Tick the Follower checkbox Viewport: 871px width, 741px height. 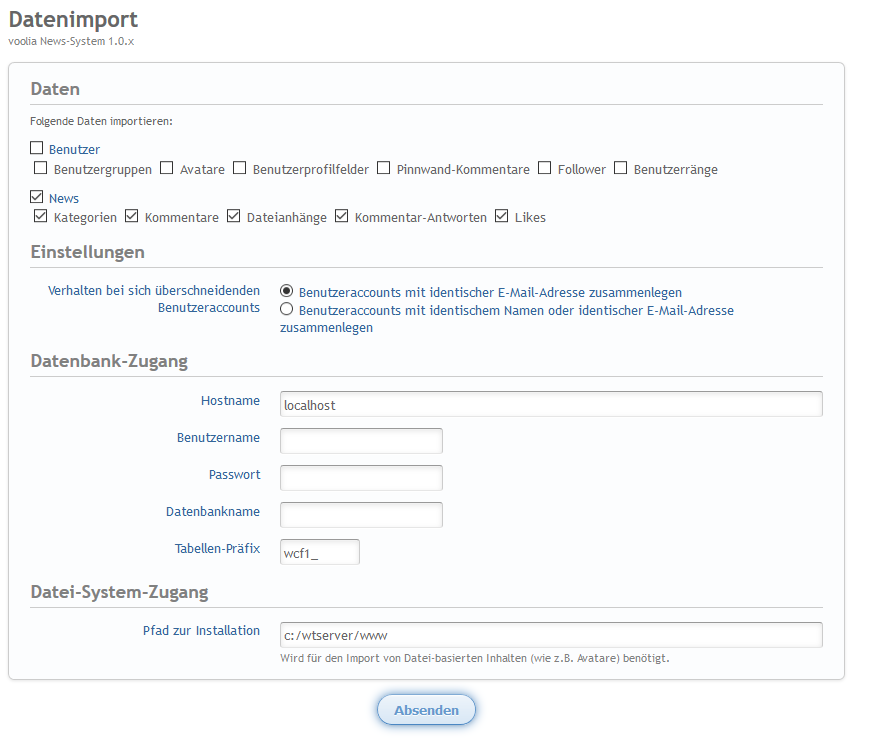(545, 168)
